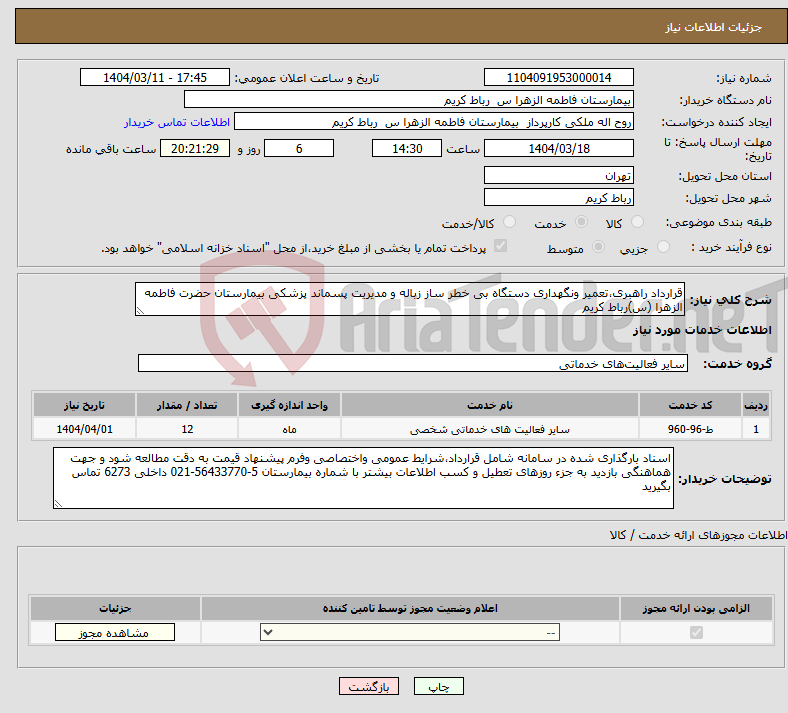Click the الزامی بودن ارائه مجوز header
This screenshot has width=788, height=713.
[696, 608]
